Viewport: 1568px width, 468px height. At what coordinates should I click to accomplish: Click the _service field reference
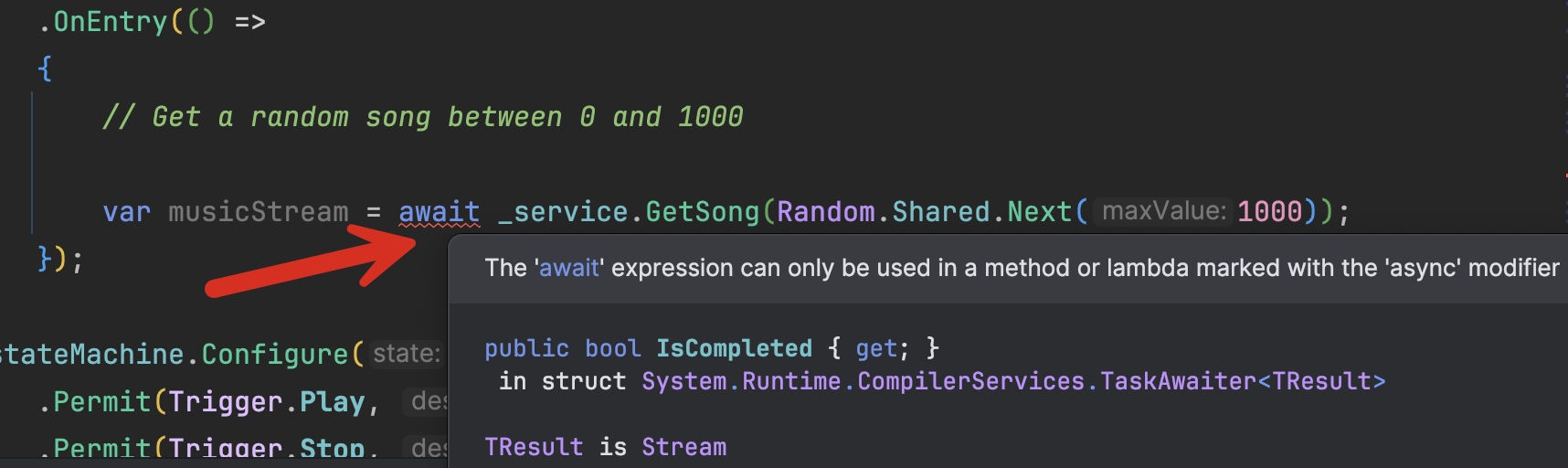(x=562, y=212)
